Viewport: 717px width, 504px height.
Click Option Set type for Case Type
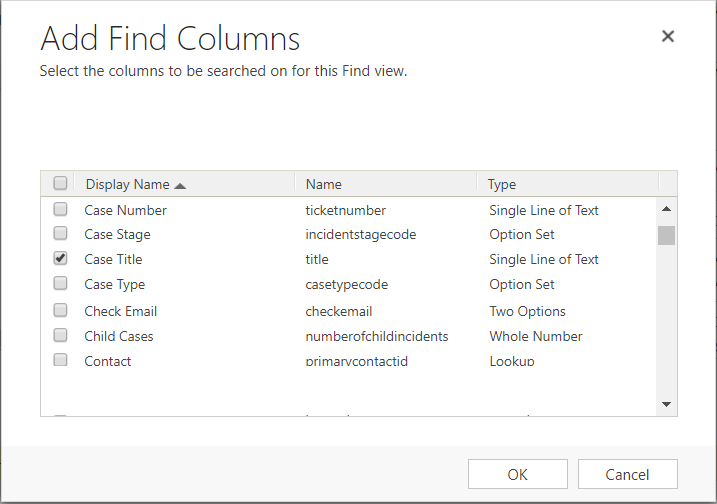522,284
